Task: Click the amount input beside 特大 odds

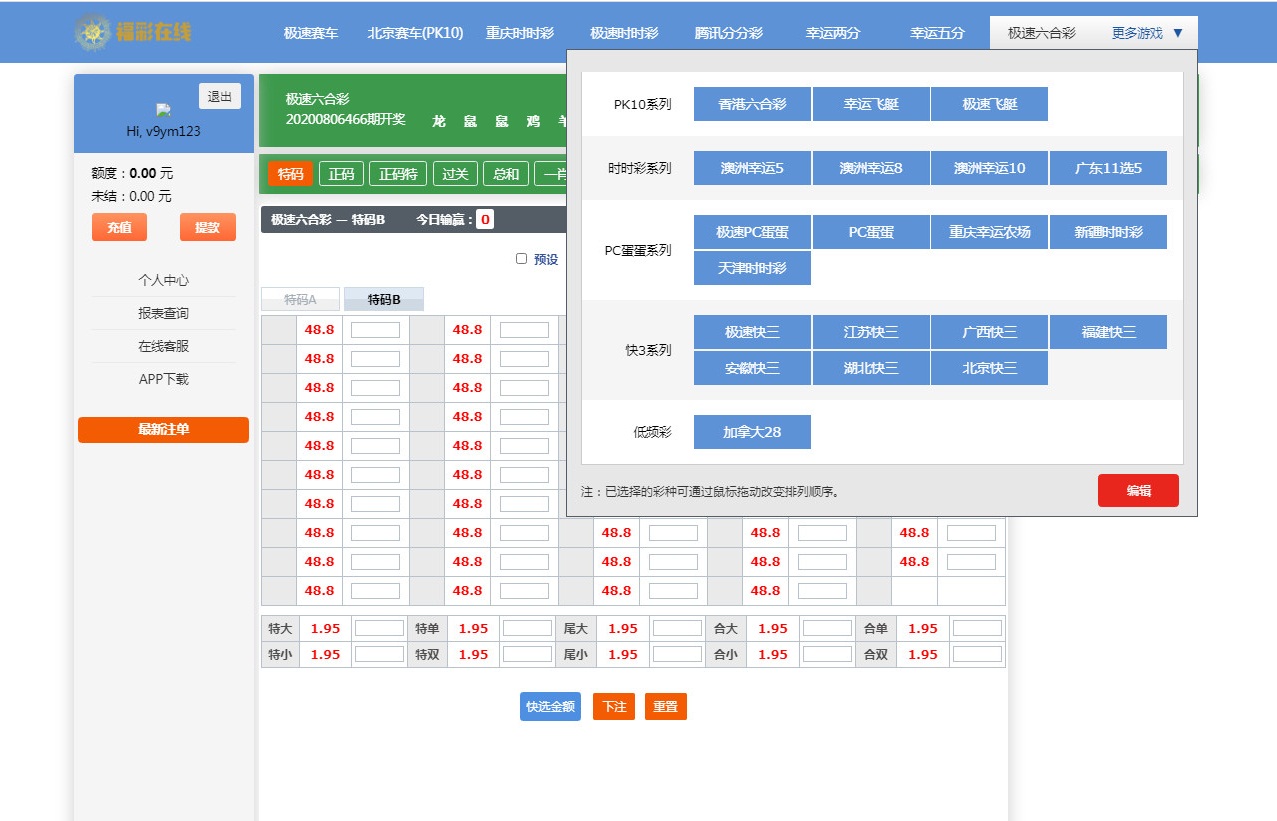Action: click(x=377, y=628)
